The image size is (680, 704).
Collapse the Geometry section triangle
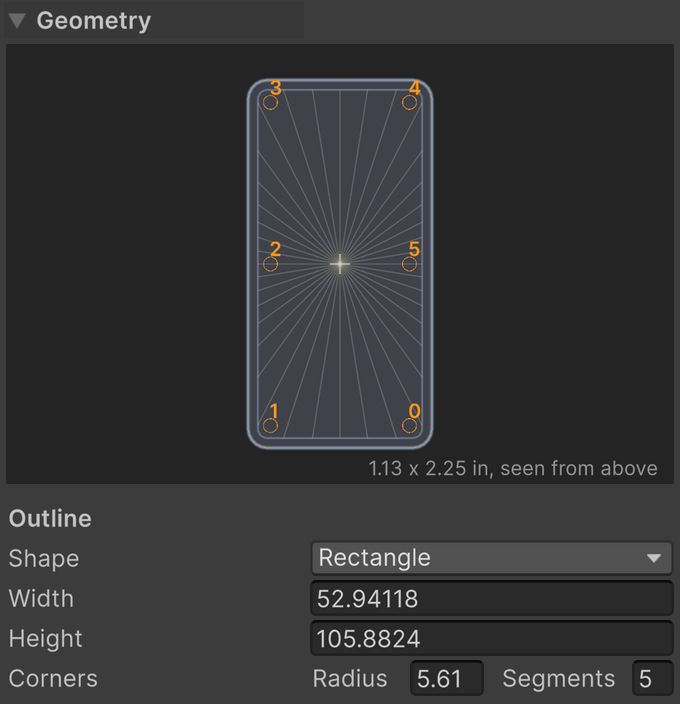tap(17, 21)
